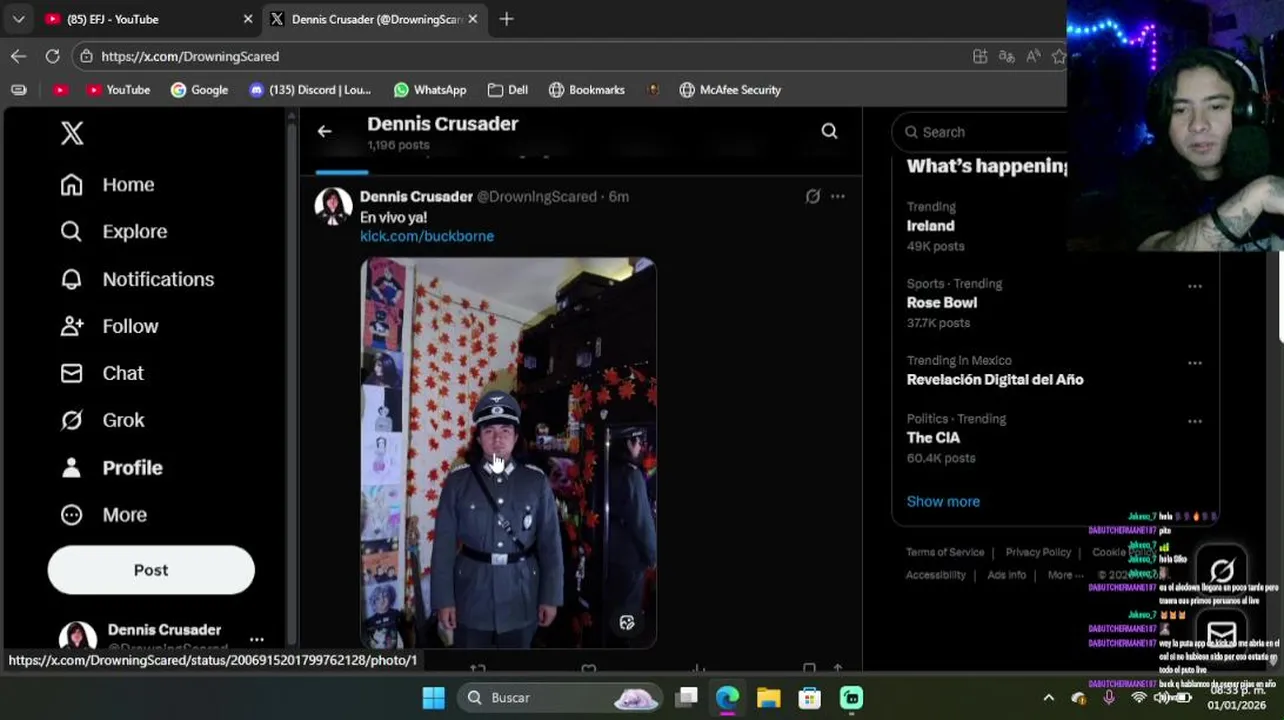Open the green Kick app on taskbar
Screen dimensions: 1284x720
pyautogui.click(x=851, y=698)
